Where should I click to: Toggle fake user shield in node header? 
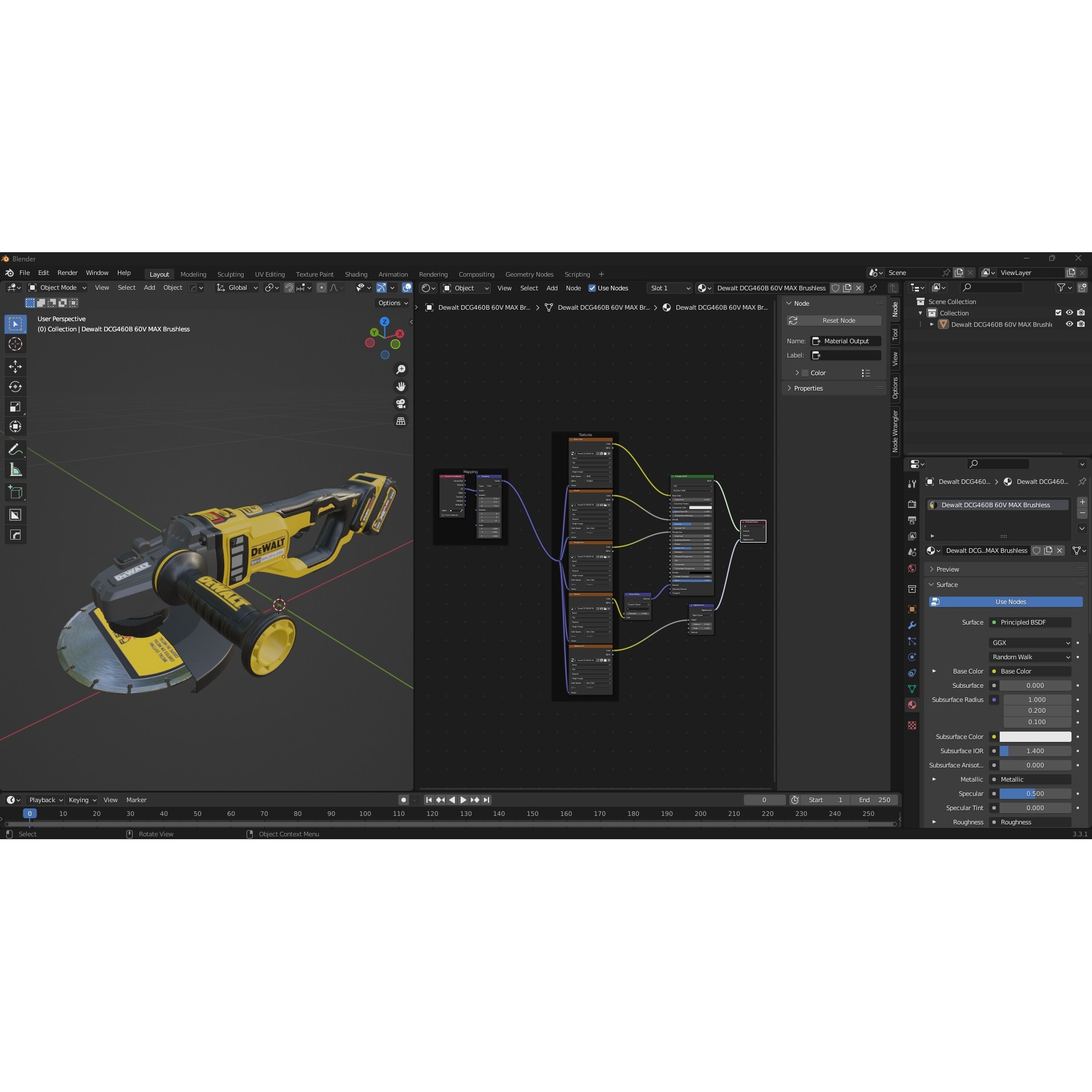[x=835, y=288]
